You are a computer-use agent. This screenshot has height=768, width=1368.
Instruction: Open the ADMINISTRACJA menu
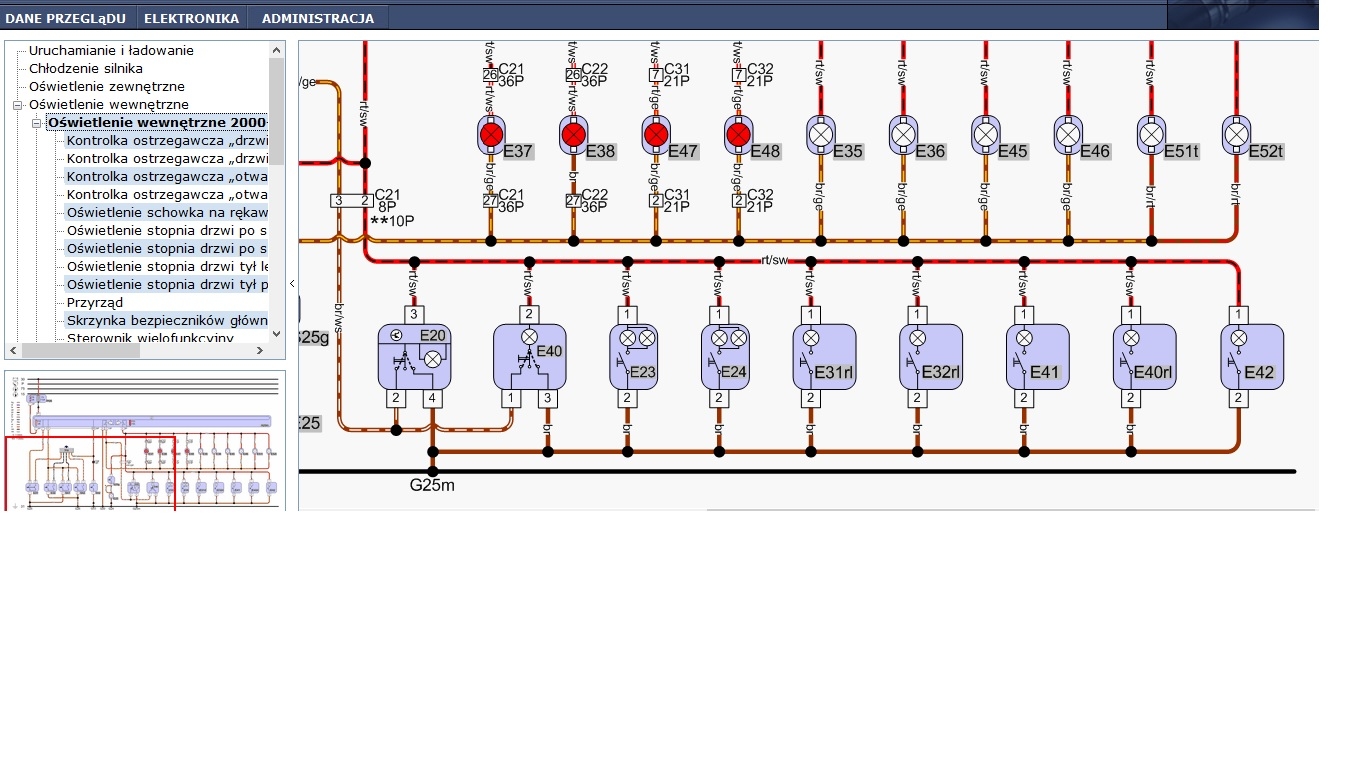point(318,18)
